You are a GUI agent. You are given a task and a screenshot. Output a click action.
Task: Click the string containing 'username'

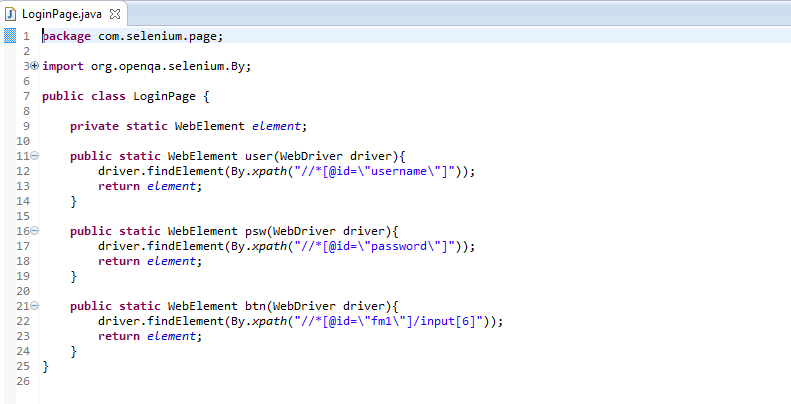click(x=375, y=171)
